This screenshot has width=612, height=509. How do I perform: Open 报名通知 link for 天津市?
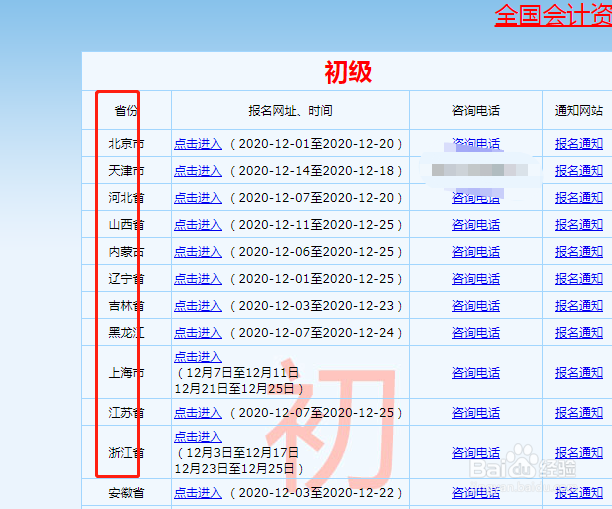579,171
